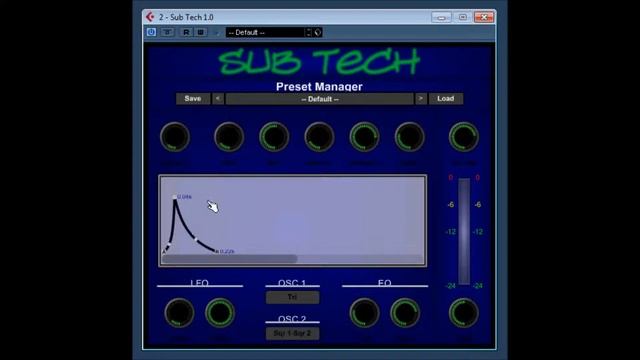The image size is (640, 360).
Task: Enable Read automation with the R button
Action: pos(186,32)
